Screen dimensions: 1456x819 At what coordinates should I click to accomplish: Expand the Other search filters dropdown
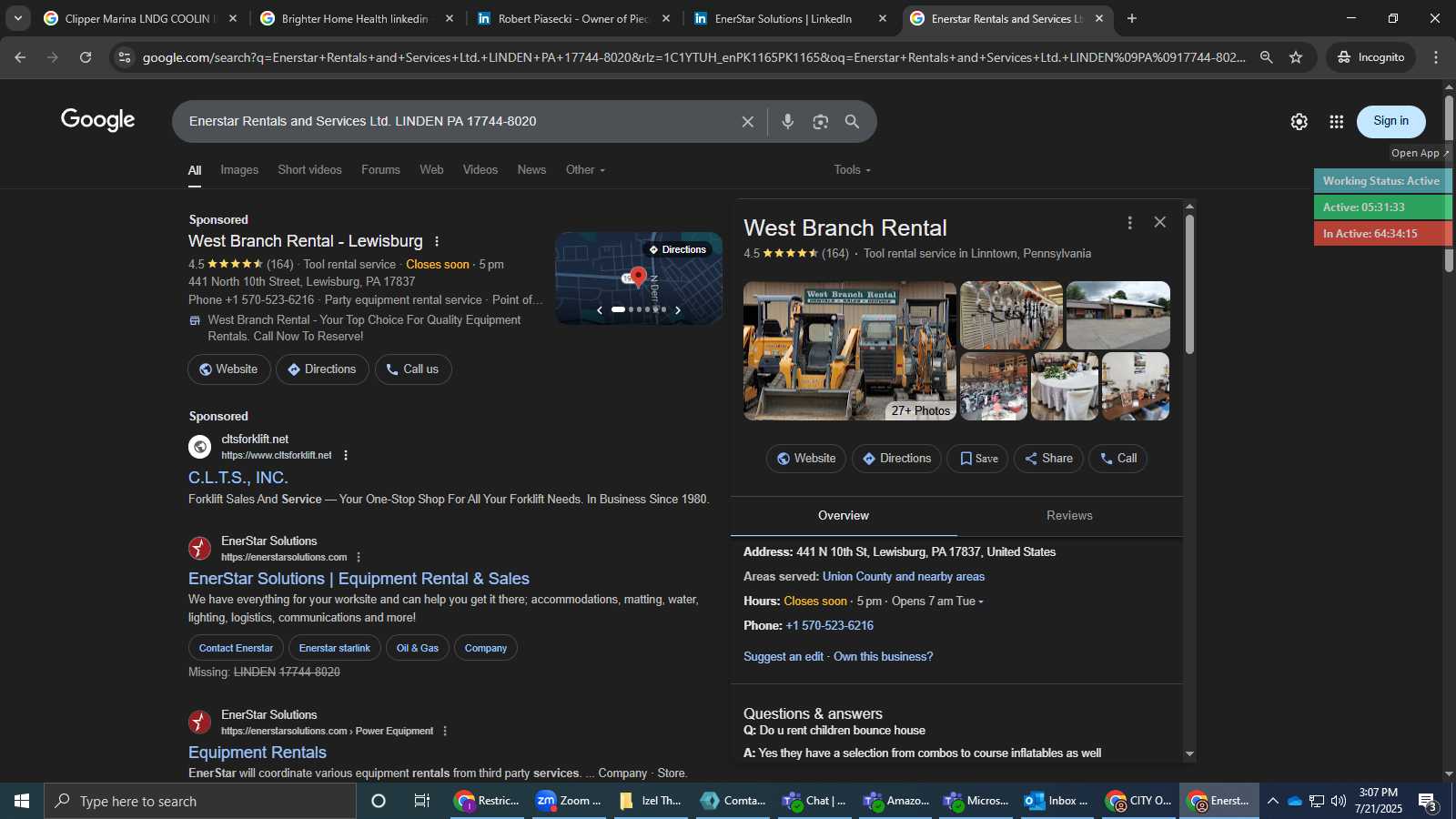click(x=585, y=170)
